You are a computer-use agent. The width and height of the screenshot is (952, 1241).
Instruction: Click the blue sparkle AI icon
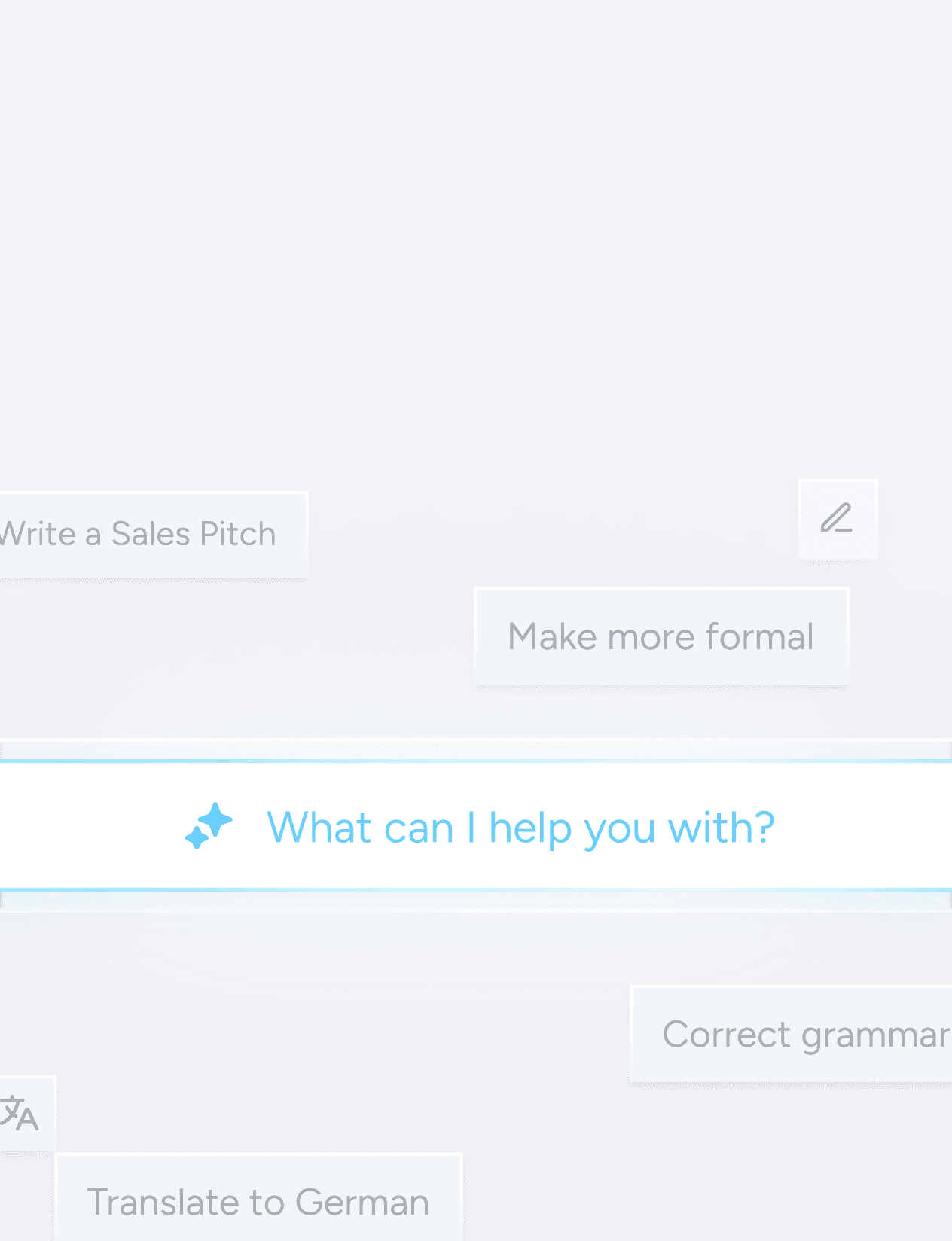[x=209, y=826]
